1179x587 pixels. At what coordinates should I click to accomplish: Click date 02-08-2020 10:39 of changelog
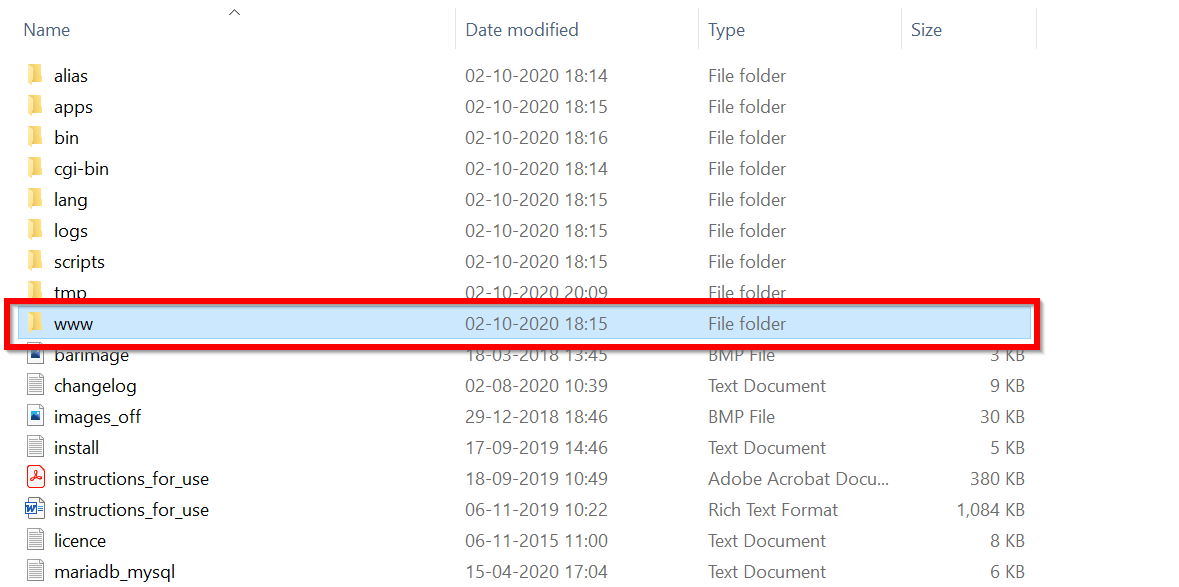536,386
